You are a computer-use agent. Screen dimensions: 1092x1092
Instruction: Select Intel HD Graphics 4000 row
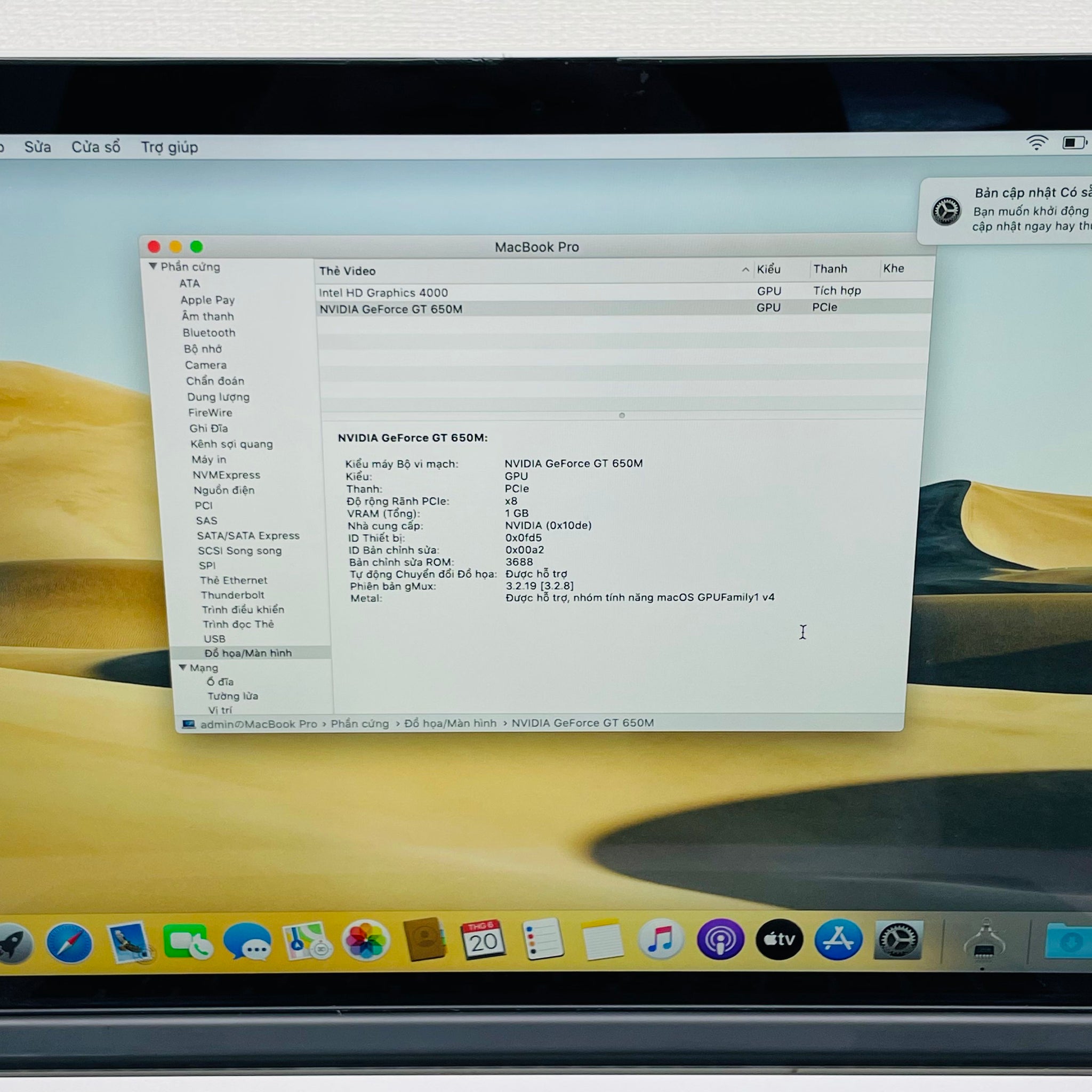[x=383, y=293]
